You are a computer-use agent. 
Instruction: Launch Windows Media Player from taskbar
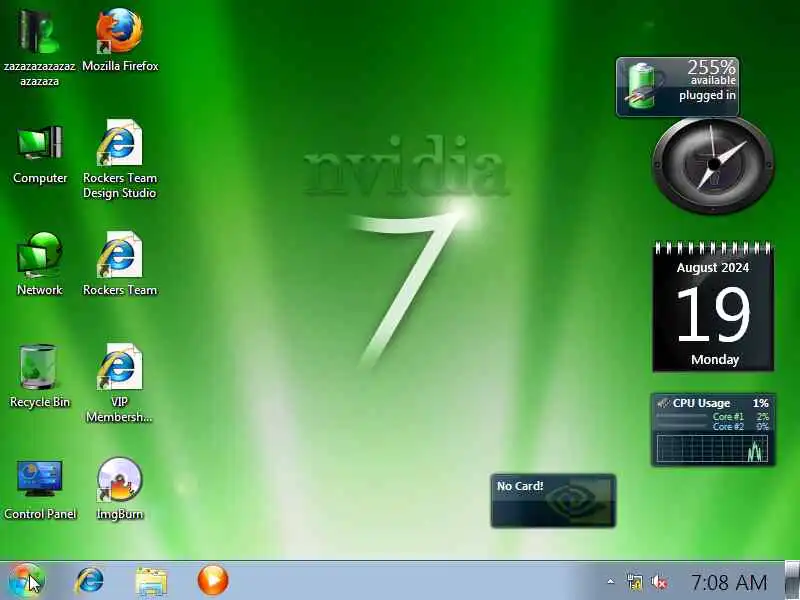213,580
